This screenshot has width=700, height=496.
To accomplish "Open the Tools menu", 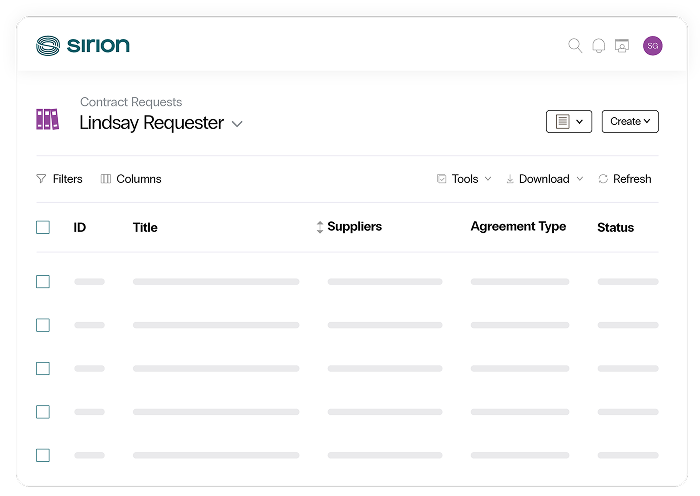I will pyautogui.click(x=464, y=179).
